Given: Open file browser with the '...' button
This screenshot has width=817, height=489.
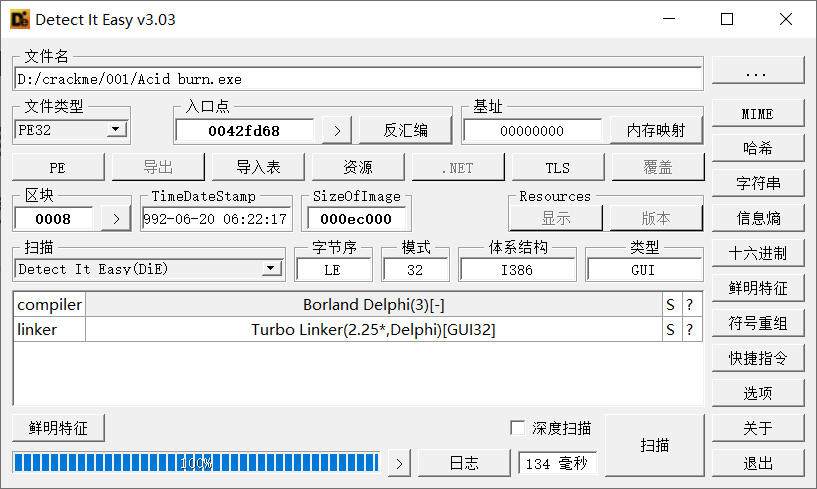Looking at the screenshot, I should coord(758,70).
